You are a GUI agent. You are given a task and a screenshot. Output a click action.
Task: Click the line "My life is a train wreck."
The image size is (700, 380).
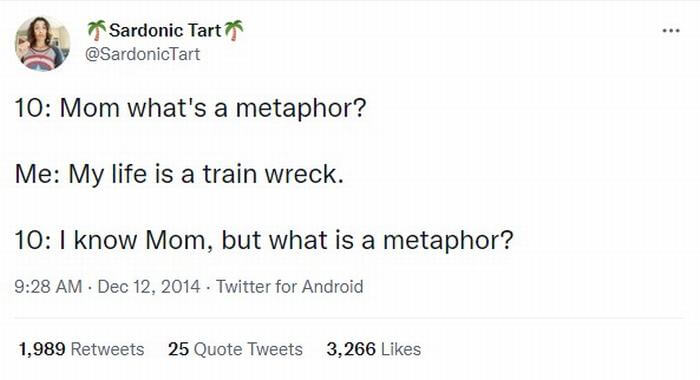click(x=206, y=174)
